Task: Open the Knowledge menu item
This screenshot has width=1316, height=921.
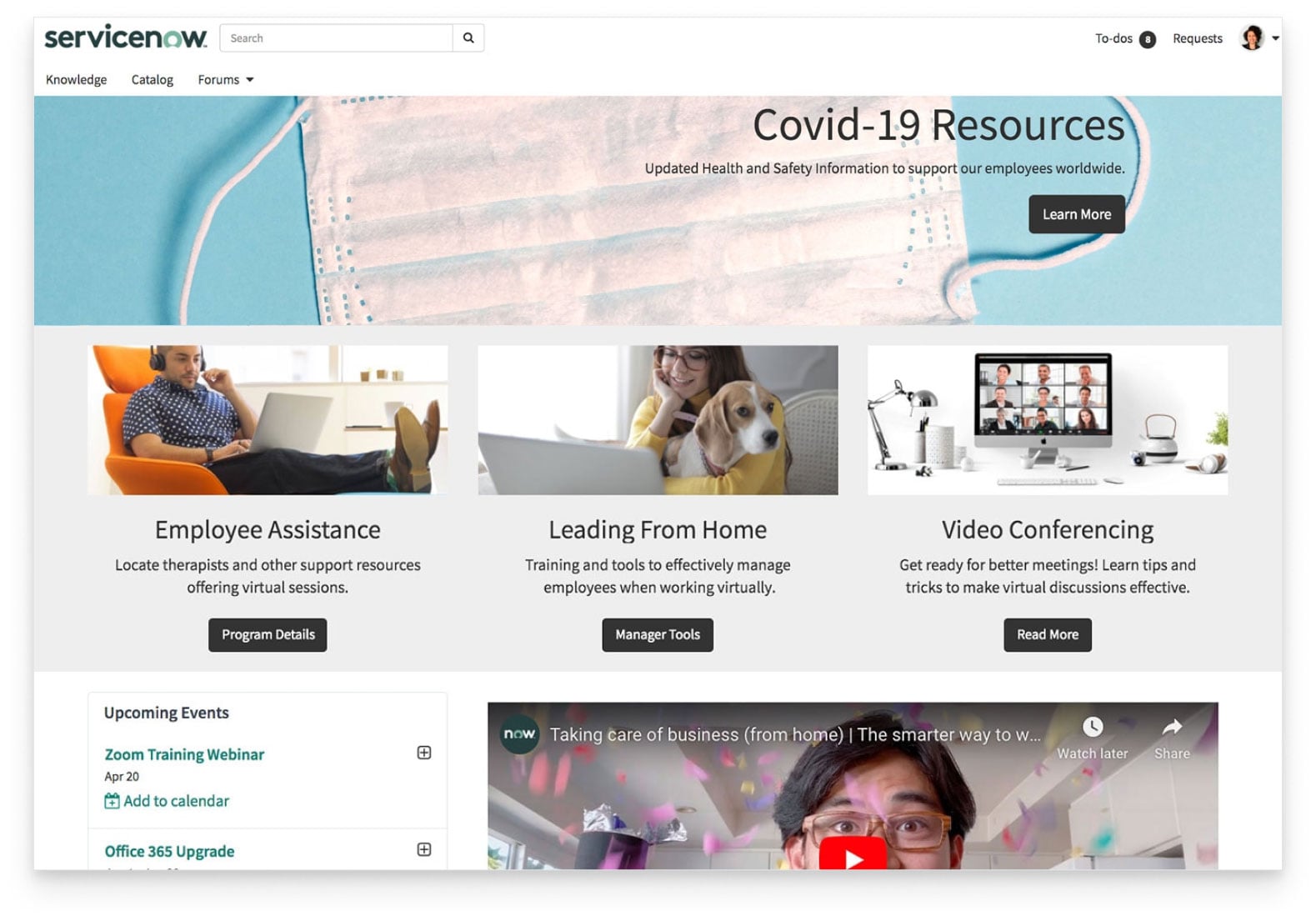Action: 77,80
